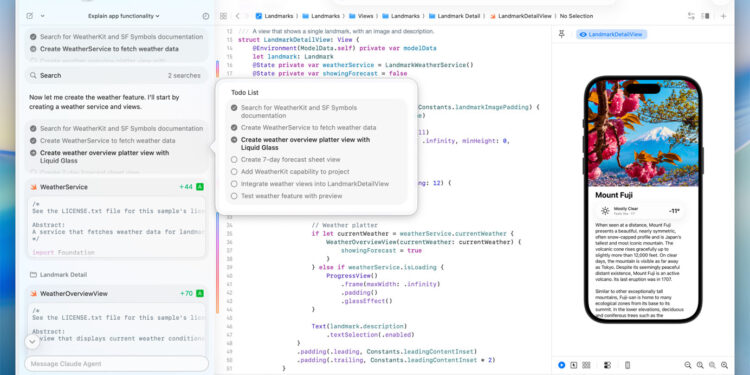
Task: Click 'Add WeatherKit capability to project' todo text
Action: [295, 172]
